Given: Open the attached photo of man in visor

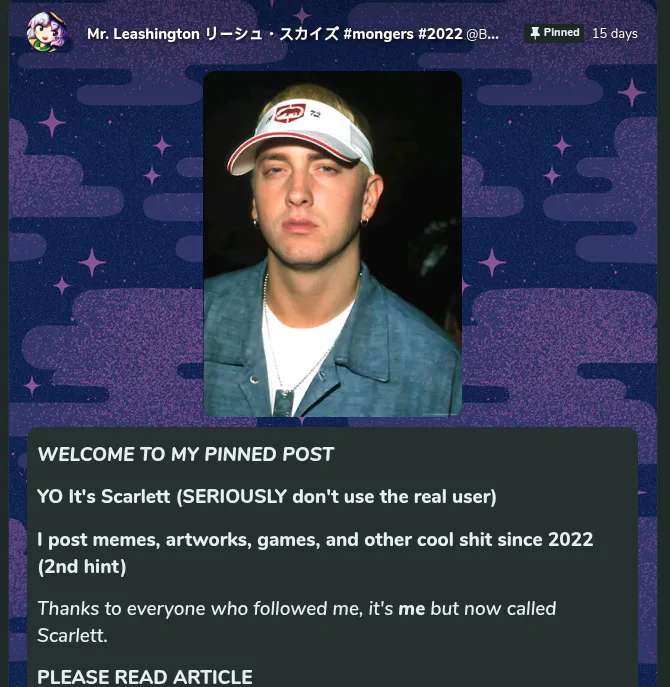Looking at the screenshot, I should tap(333, 244).
